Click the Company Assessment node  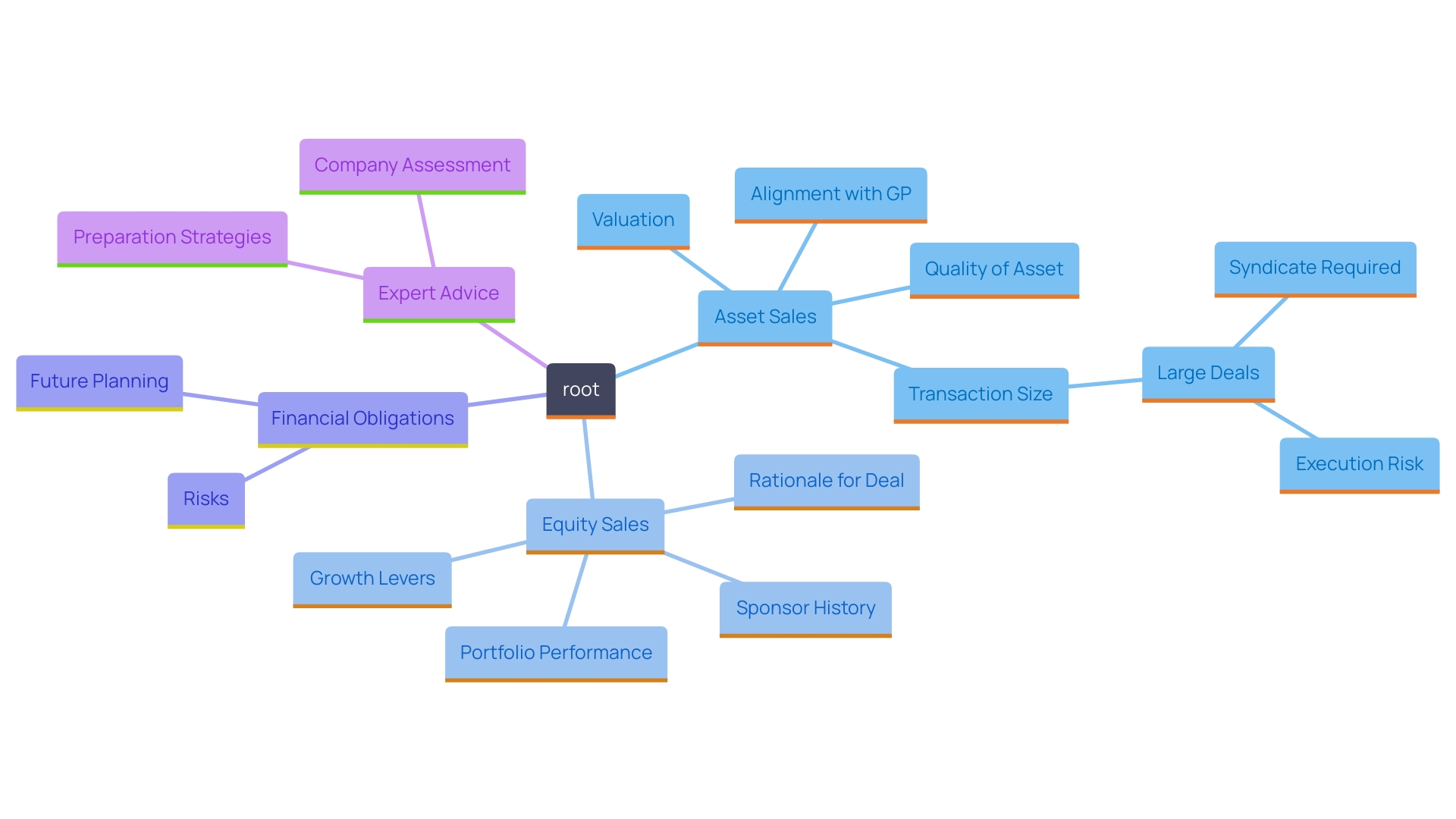click(412, 168)
